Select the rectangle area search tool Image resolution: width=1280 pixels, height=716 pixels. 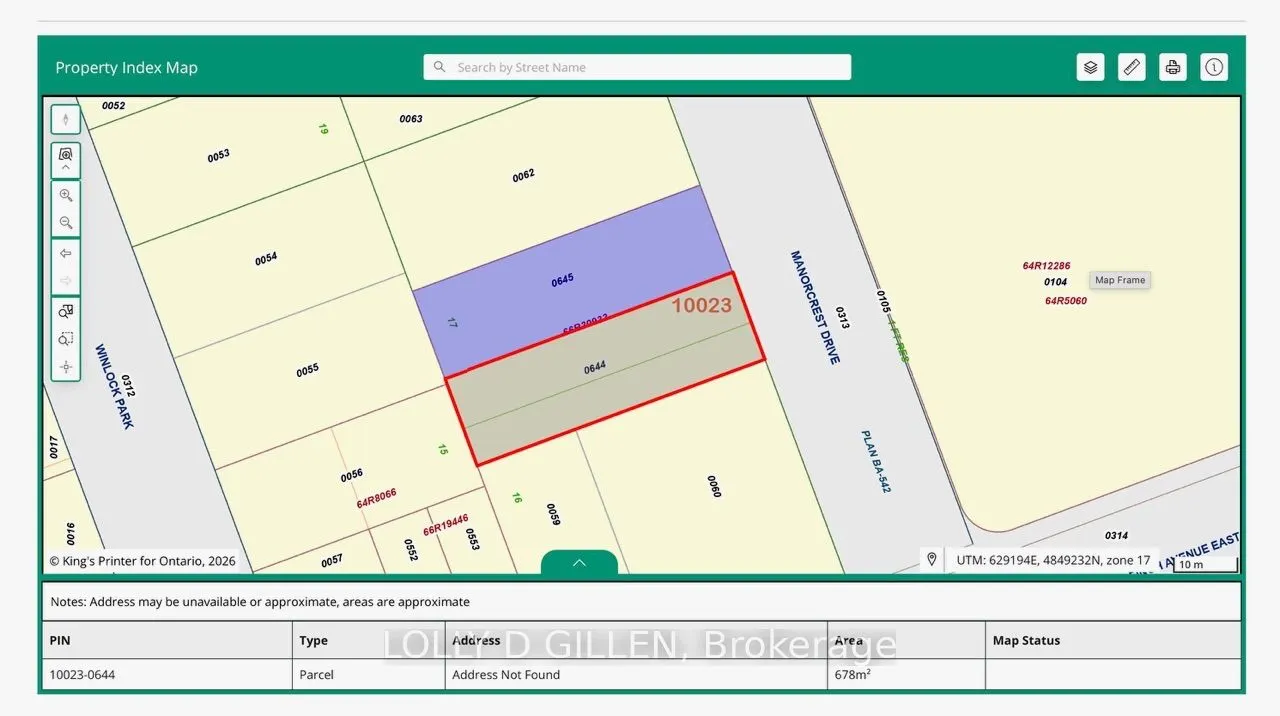click(66, 339)
